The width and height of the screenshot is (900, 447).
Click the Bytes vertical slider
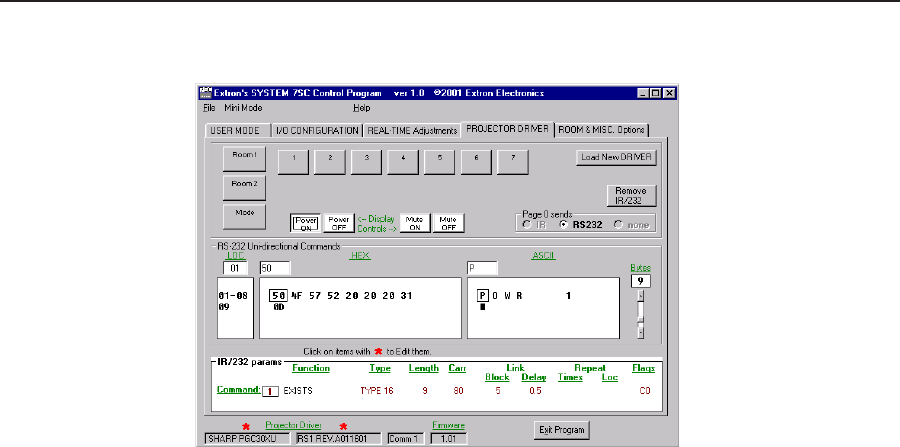641,314
